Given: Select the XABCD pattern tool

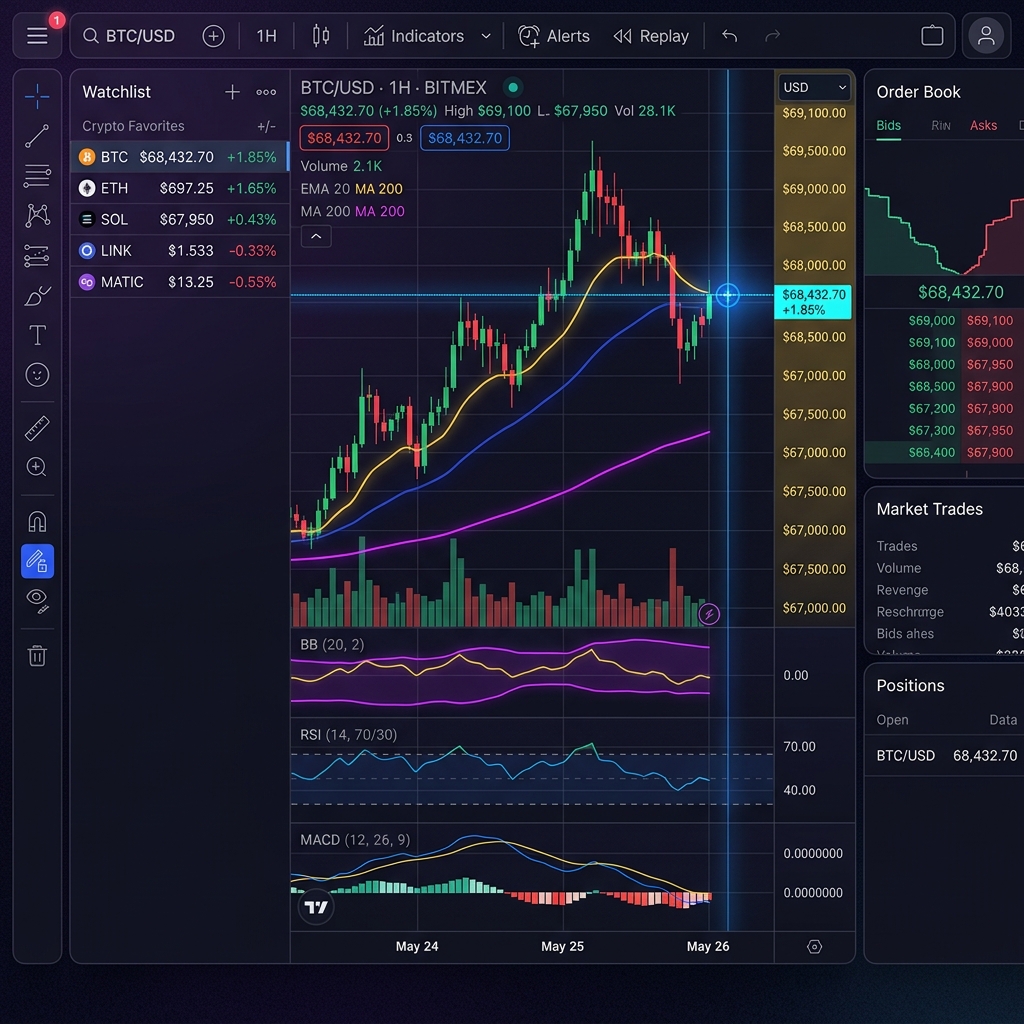Looking at the screenshot, I should tap(37, 216).
